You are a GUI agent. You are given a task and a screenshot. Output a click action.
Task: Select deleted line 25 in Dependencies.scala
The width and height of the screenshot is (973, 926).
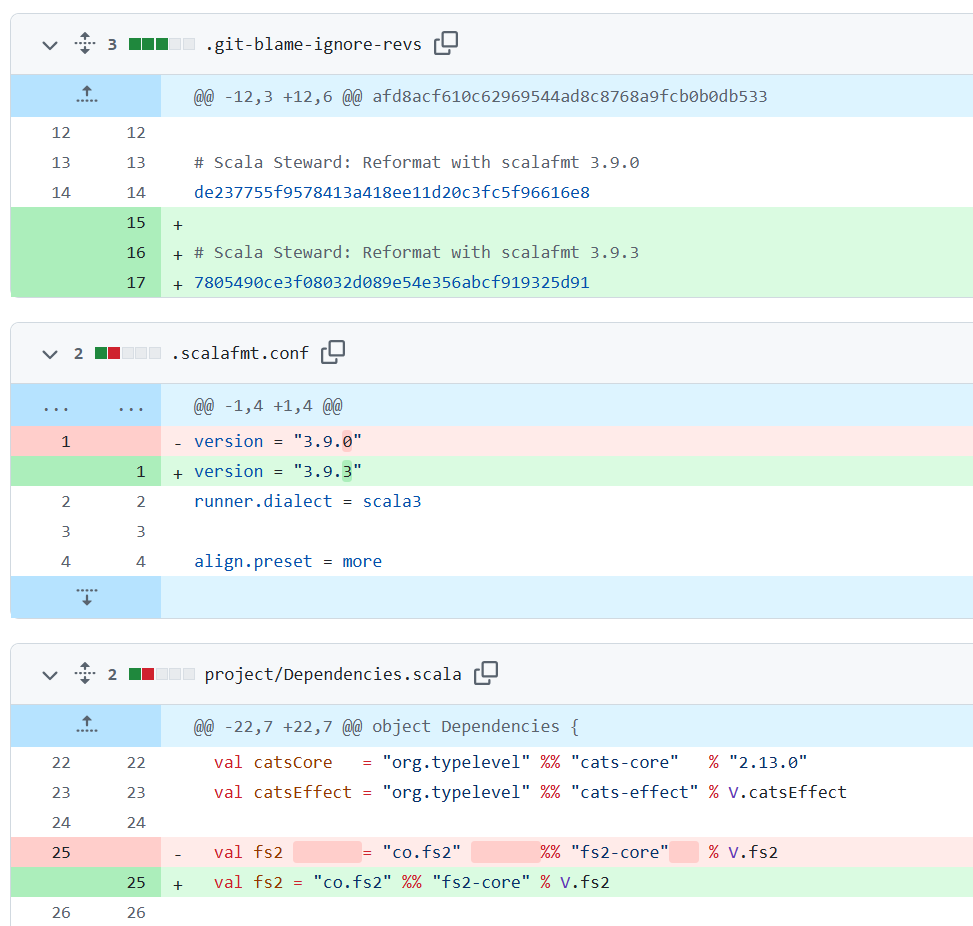[61, 852]
